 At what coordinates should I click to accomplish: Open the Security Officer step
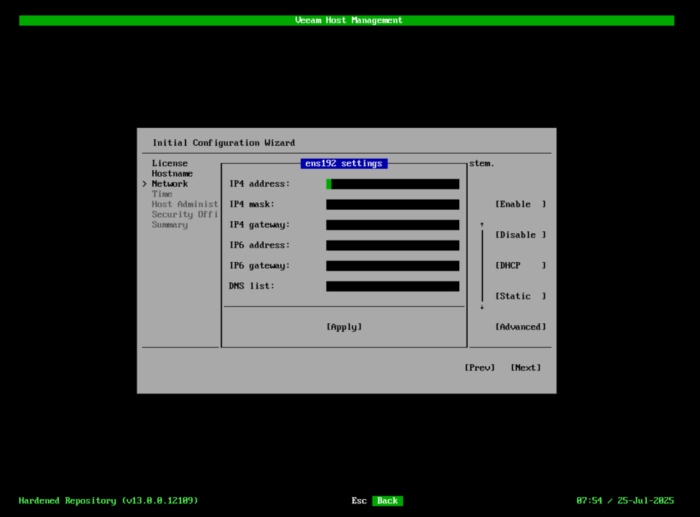pyautogui.click(x=185, y=214)
